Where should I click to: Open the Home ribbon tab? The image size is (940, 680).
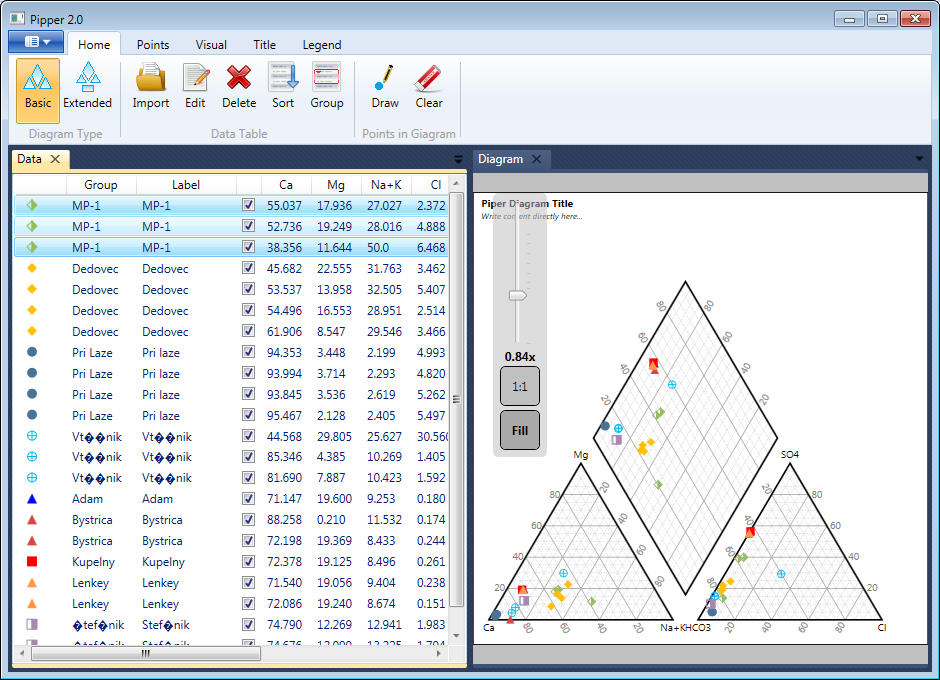tap(94, 45)
